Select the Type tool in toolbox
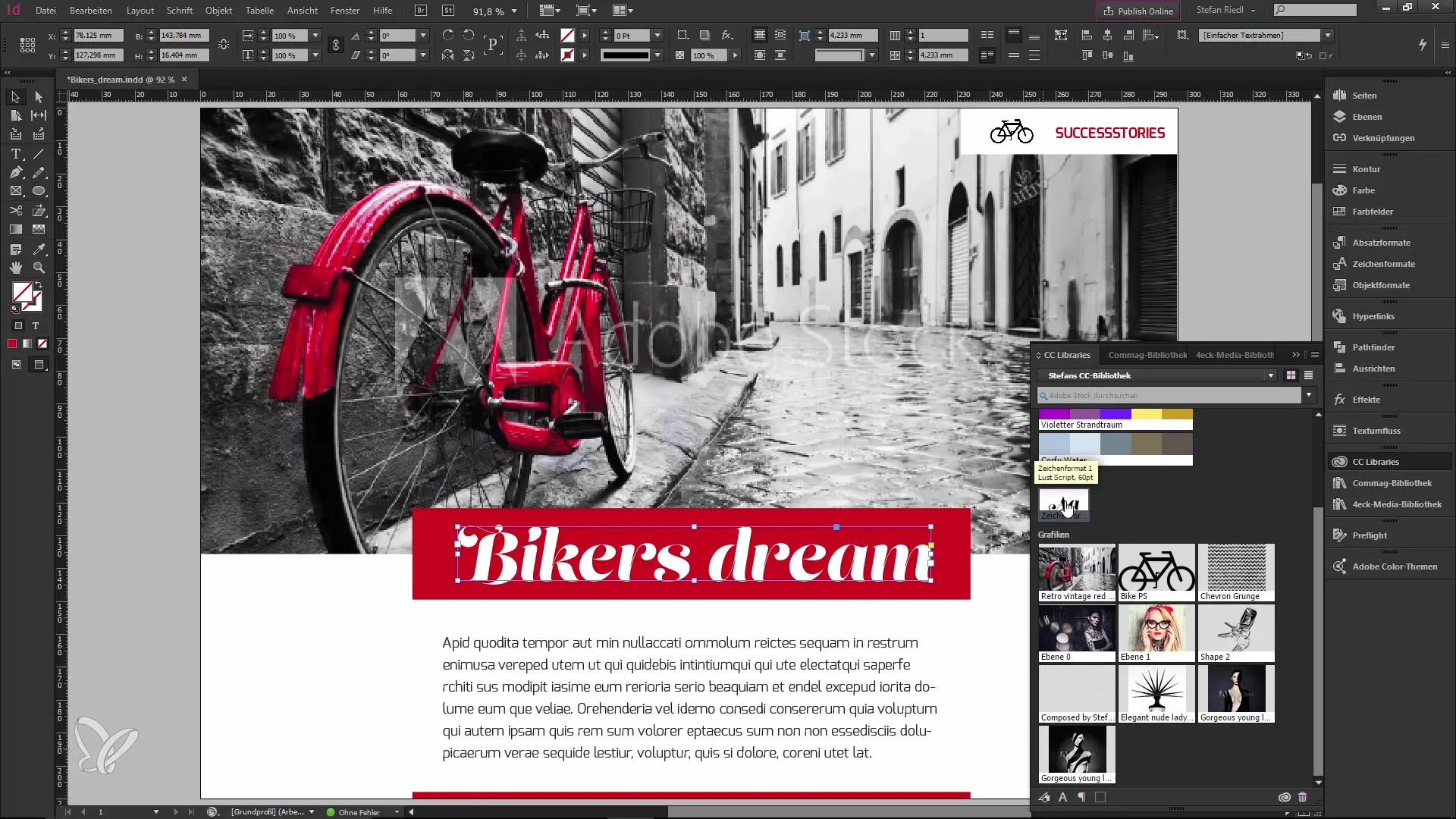This screenshot has height=819, width=1456. (15, 154)
